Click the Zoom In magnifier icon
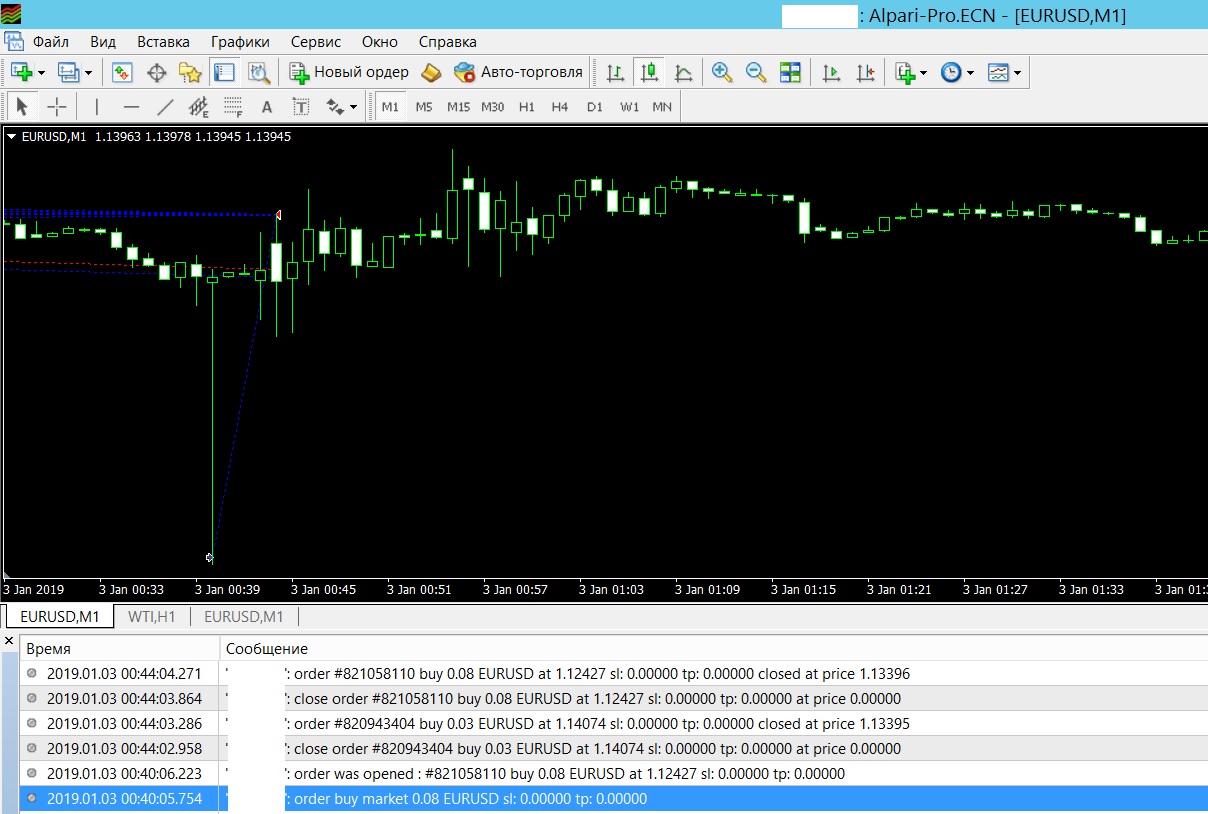Image resolution: width=1208 pixels, height=814 pixels. point(722,72)
